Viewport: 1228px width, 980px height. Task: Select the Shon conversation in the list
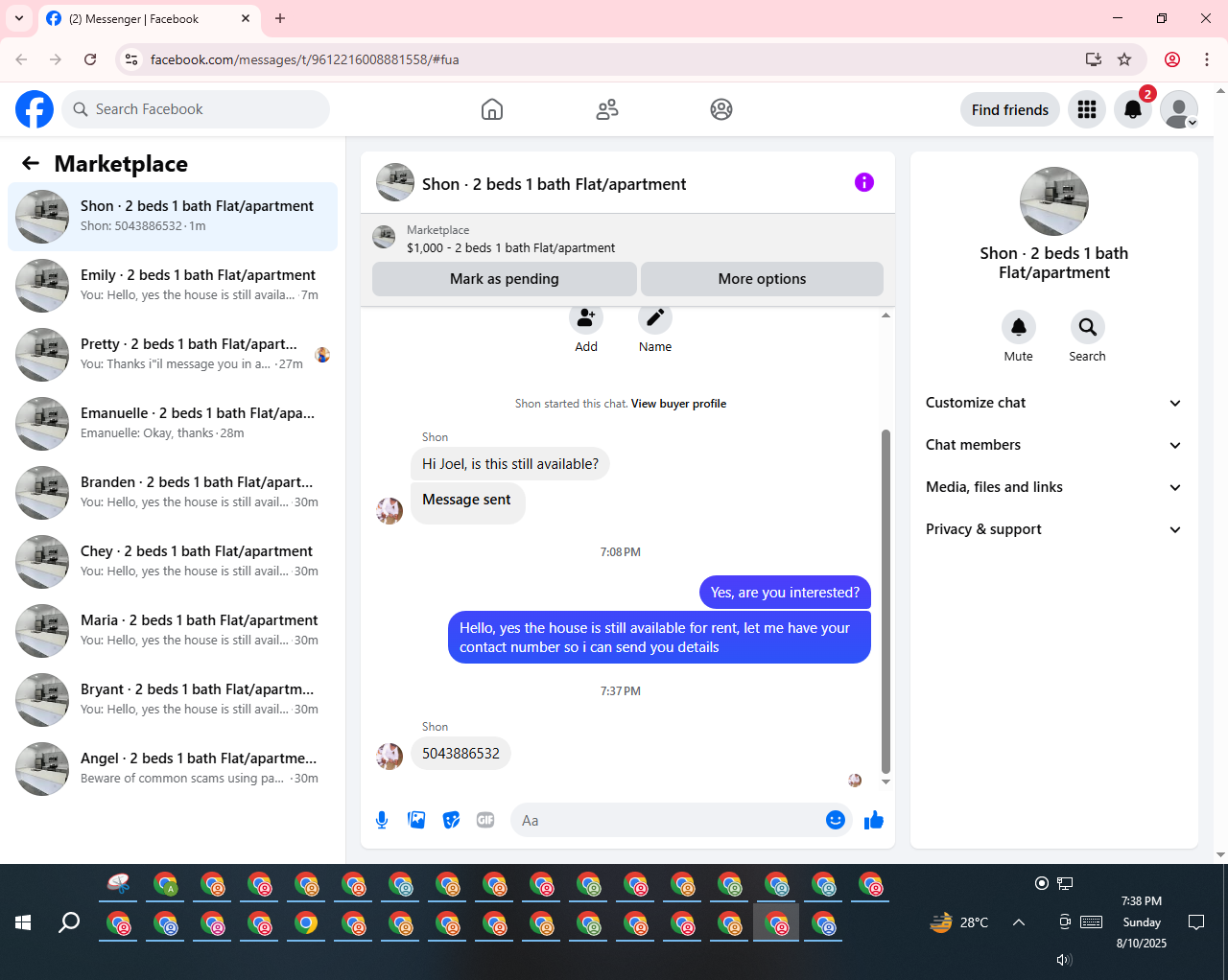pyautogui.click(x=173, y=217)
